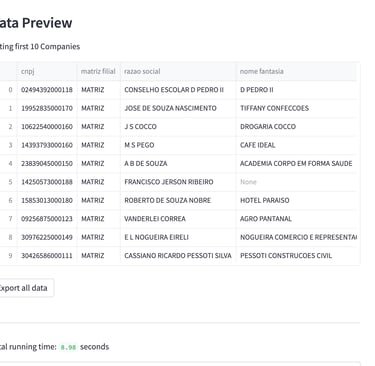Image resolution: width=375 pixels, height=366 pixels.
Task: Select the HOTEL PARAISO cell
Action: point(296,200)
